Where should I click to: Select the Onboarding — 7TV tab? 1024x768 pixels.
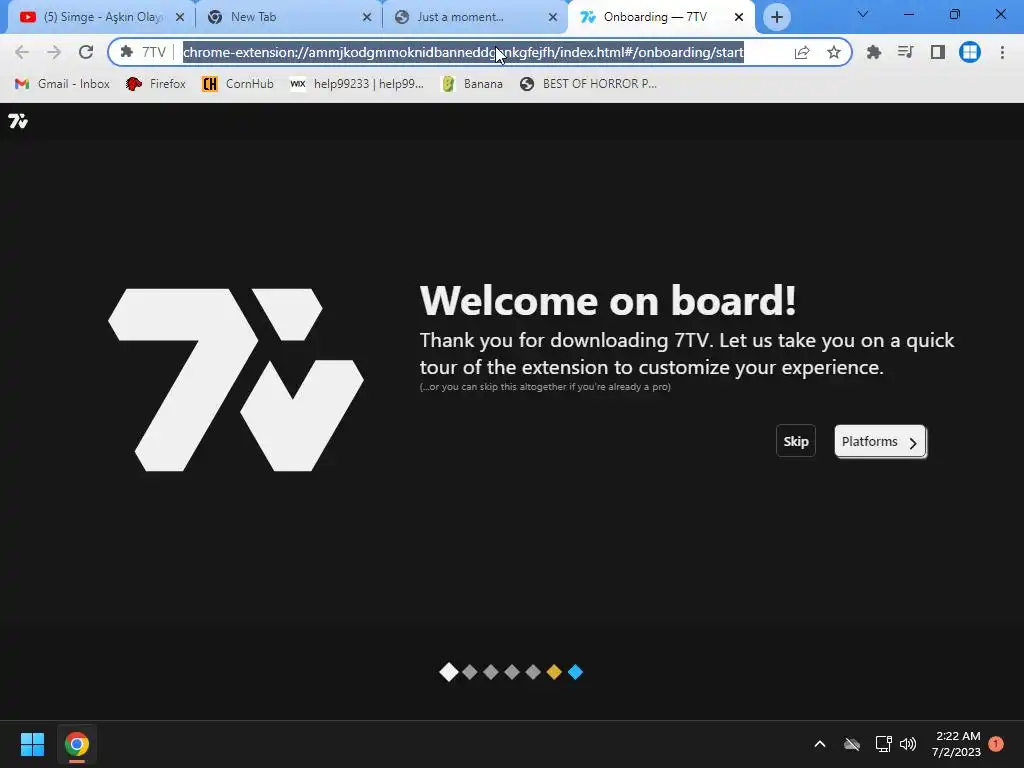[x=661, y=17]
